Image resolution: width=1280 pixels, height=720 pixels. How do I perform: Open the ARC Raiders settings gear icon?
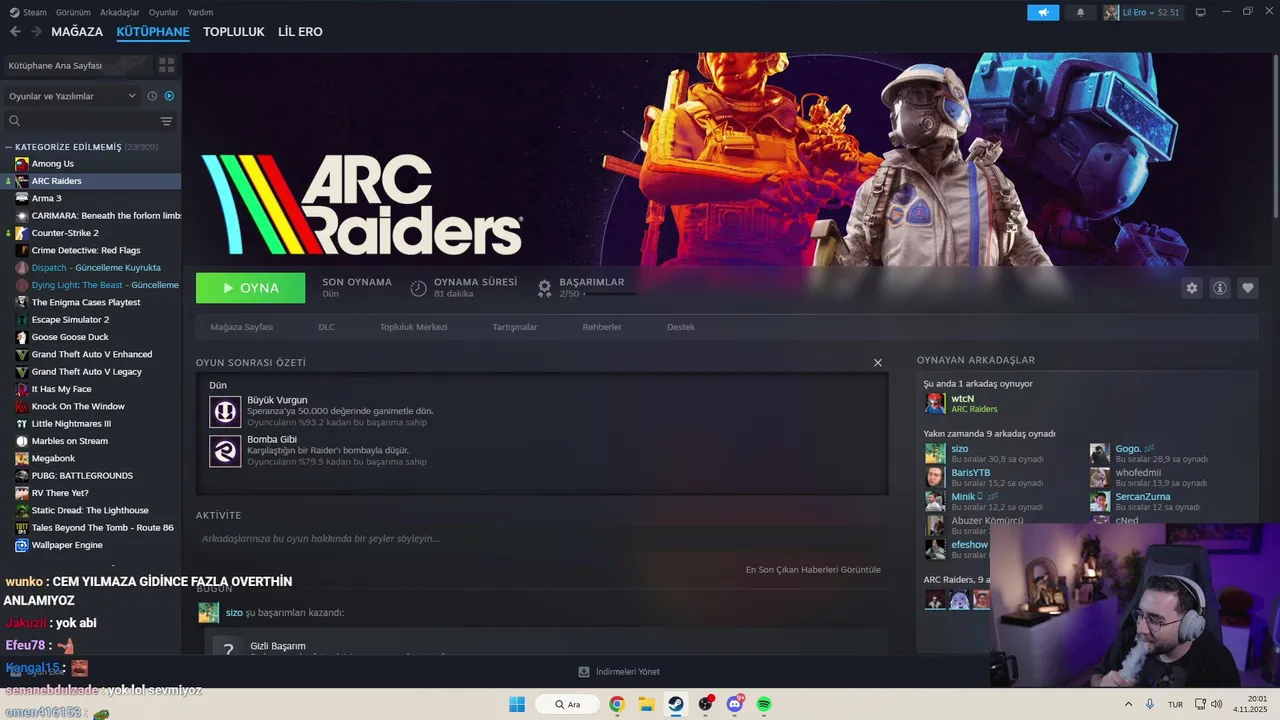(1191, 288)
